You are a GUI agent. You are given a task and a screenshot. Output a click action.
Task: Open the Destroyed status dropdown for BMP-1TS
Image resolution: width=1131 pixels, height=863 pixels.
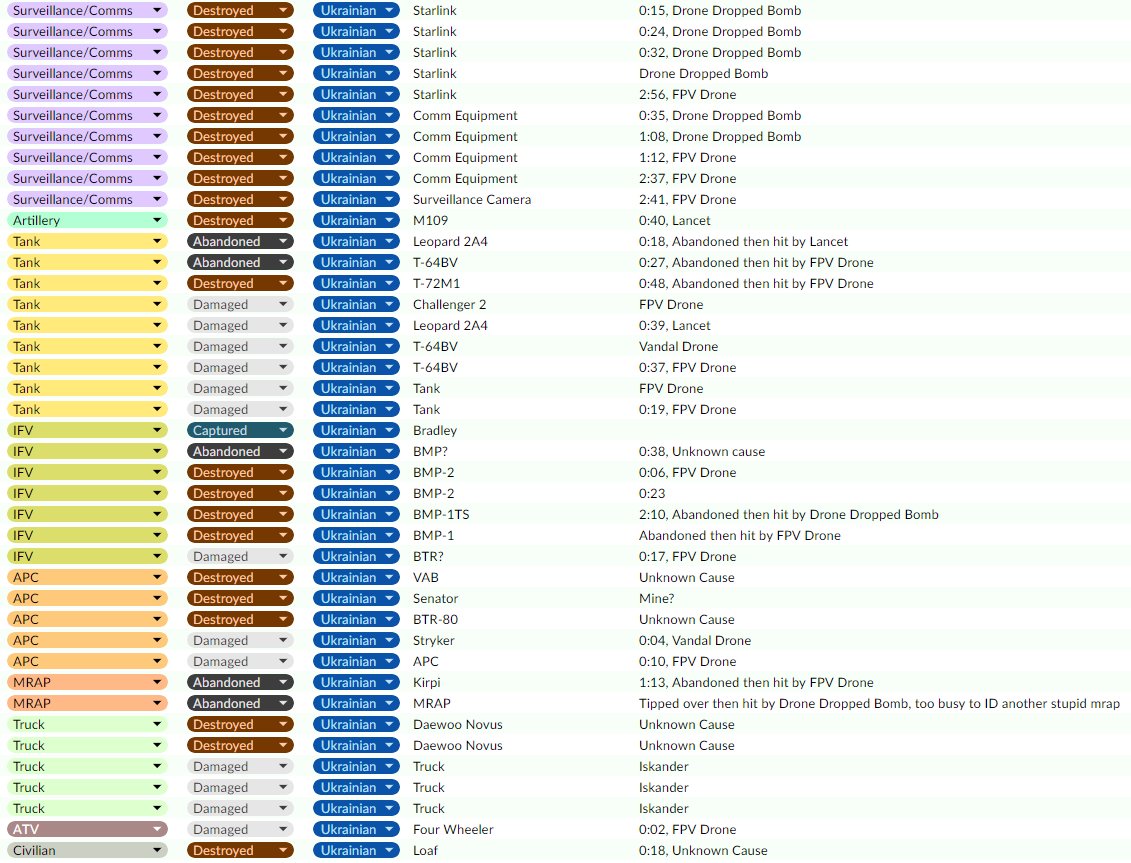(x=240, y=514)
